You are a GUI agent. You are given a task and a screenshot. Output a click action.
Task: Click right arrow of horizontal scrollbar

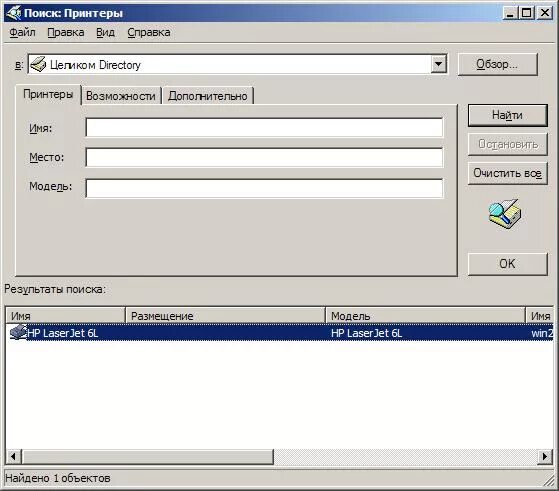coord(545,456)
